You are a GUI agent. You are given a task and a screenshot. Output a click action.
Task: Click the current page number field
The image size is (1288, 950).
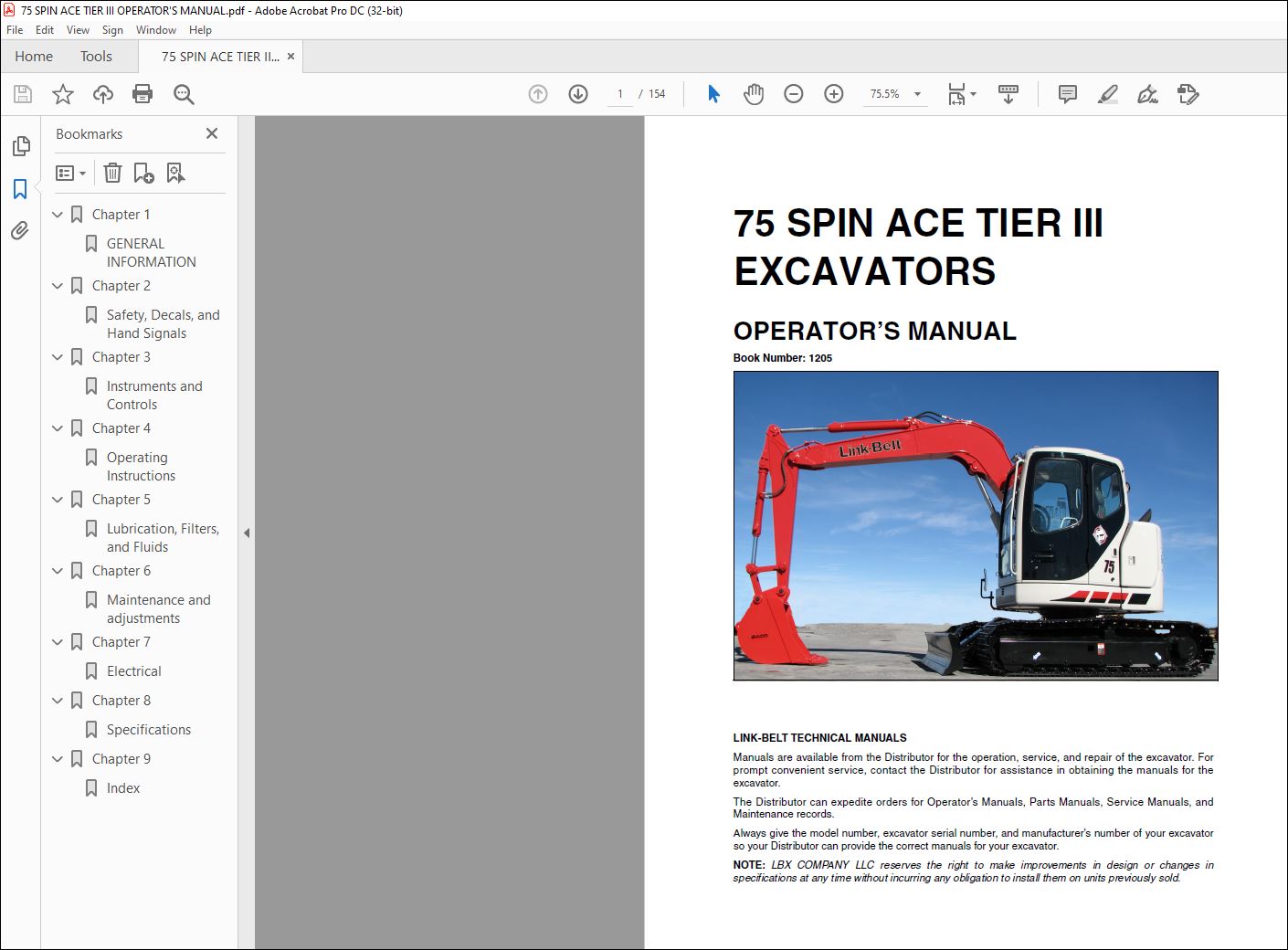620,94
